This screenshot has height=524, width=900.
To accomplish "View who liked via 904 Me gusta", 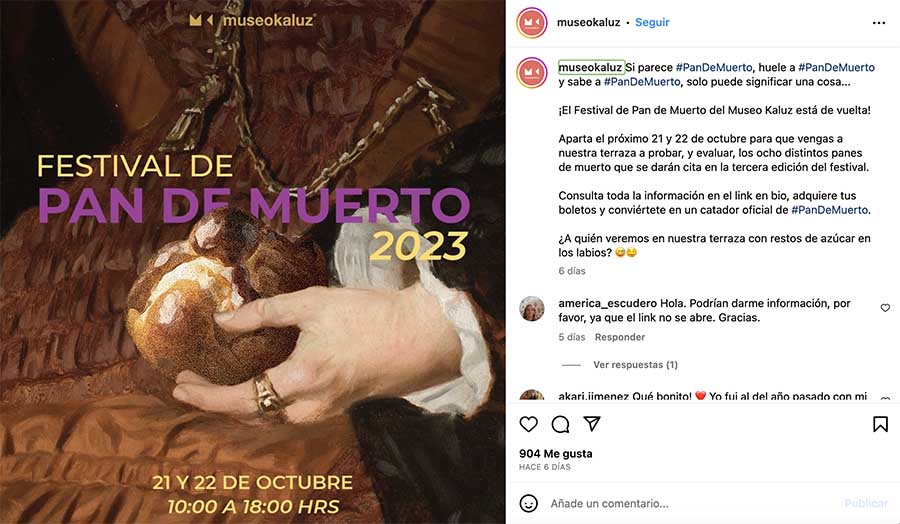I will (x=556, y=453).
